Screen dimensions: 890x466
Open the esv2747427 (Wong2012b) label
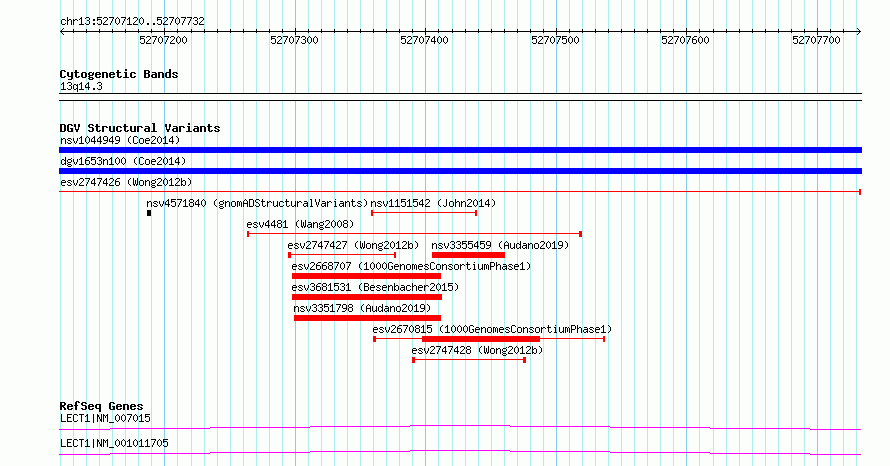(x=353, y=245)
